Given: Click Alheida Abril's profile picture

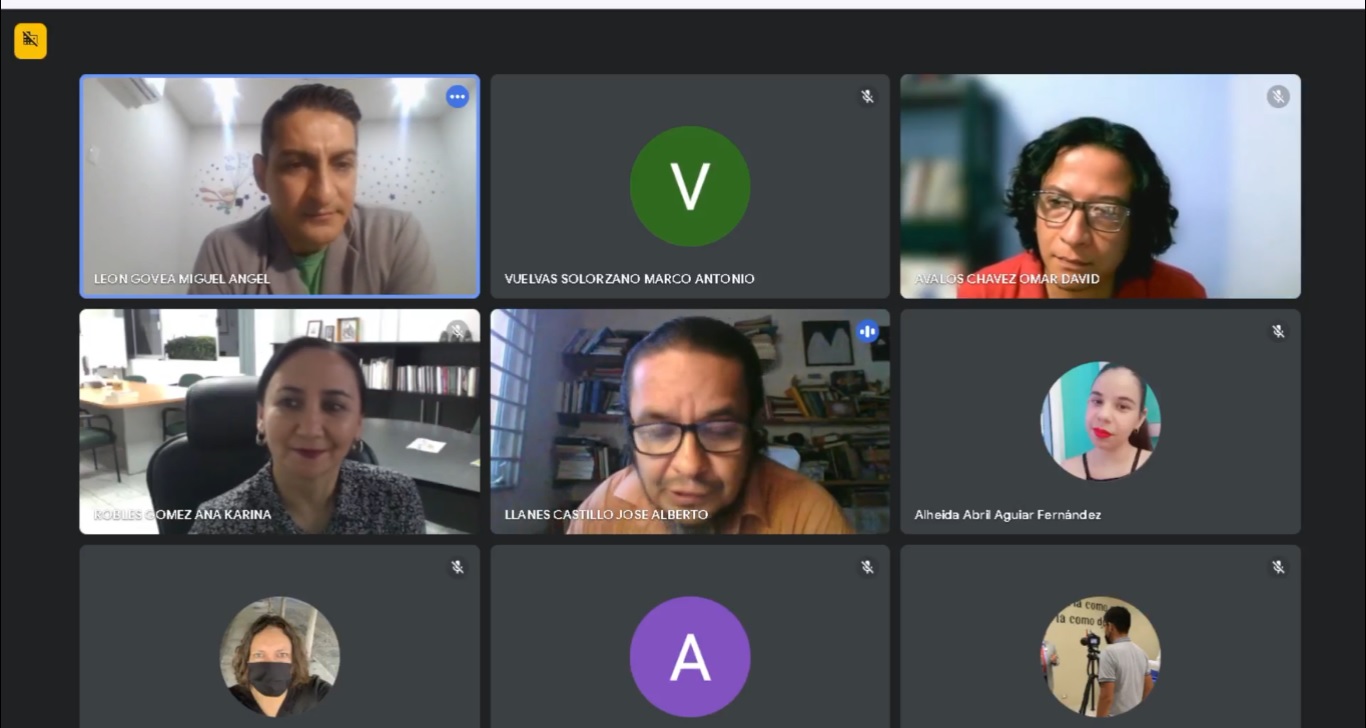Looking at the screenshot, I should tap(1100, 421).
